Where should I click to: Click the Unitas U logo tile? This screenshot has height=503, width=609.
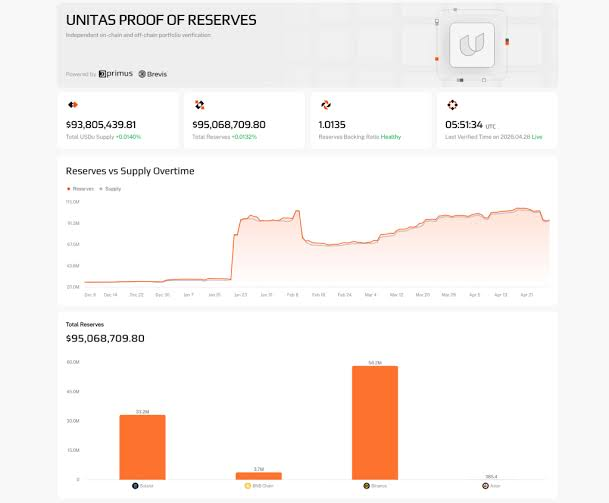472,45
